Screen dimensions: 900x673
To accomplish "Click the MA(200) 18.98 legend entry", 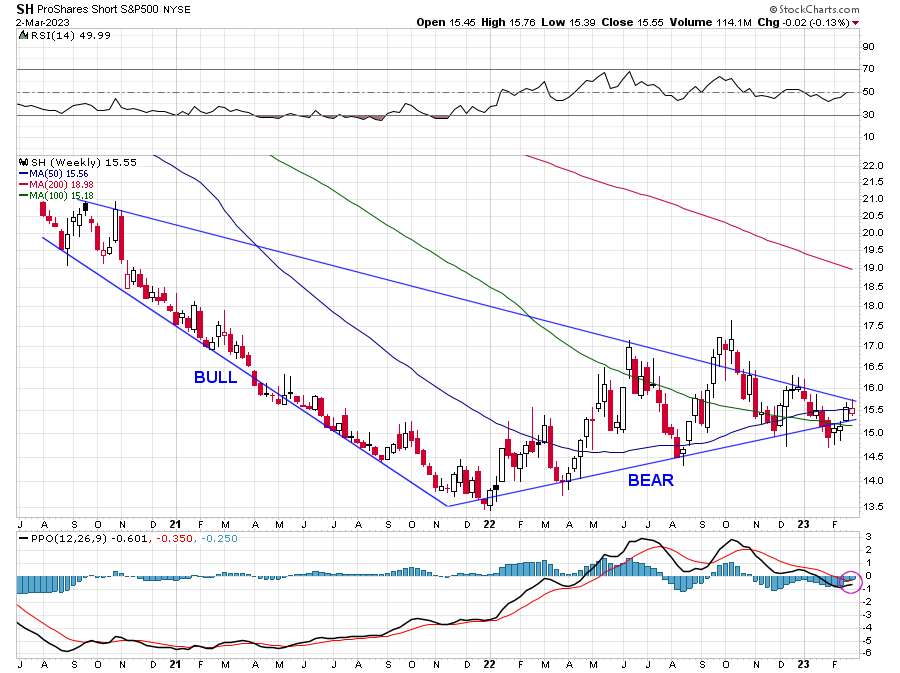I will point(56,185).
